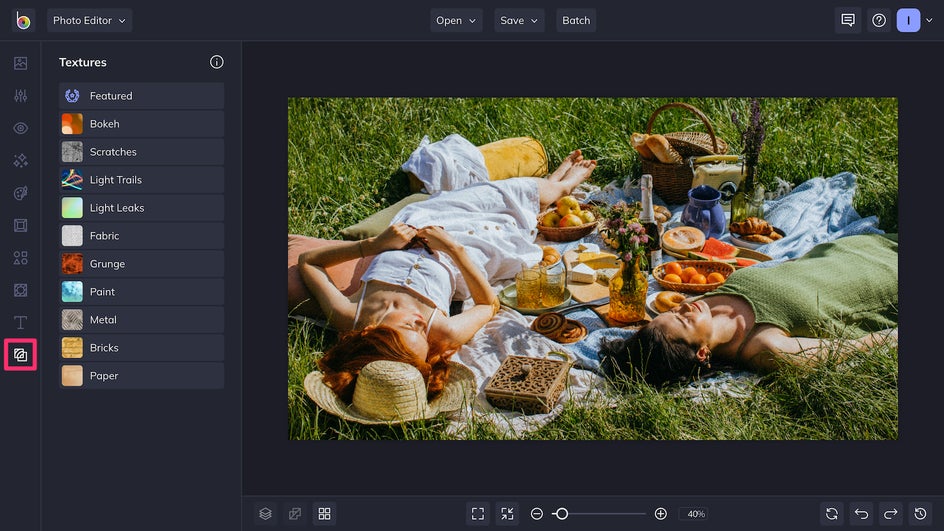944x531 pixels.
Task: Expand the account menu chevron
Action: click(930, 20)
